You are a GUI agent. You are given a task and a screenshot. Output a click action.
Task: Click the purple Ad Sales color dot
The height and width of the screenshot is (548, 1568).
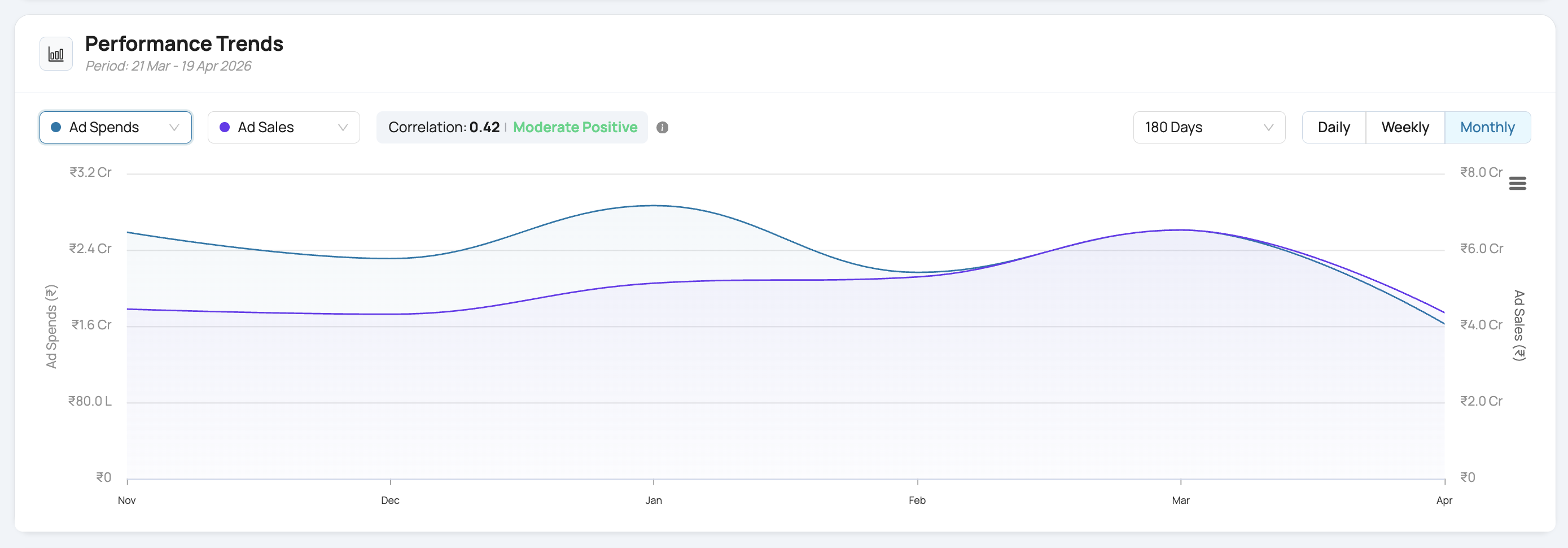coord(225,128)
